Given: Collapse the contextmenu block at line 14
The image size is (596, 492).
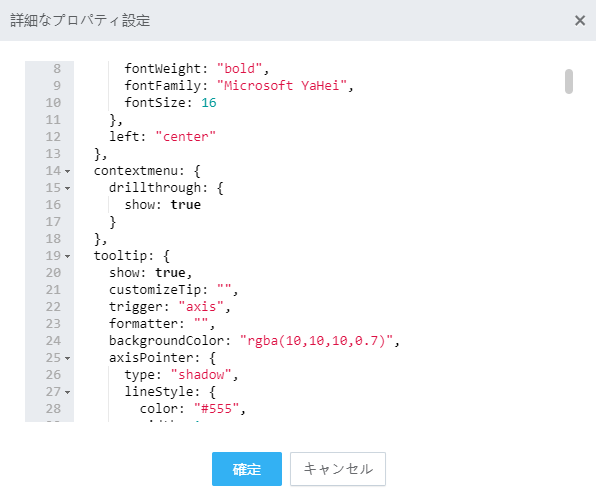Looking at the screenshot, I should 68,171.
